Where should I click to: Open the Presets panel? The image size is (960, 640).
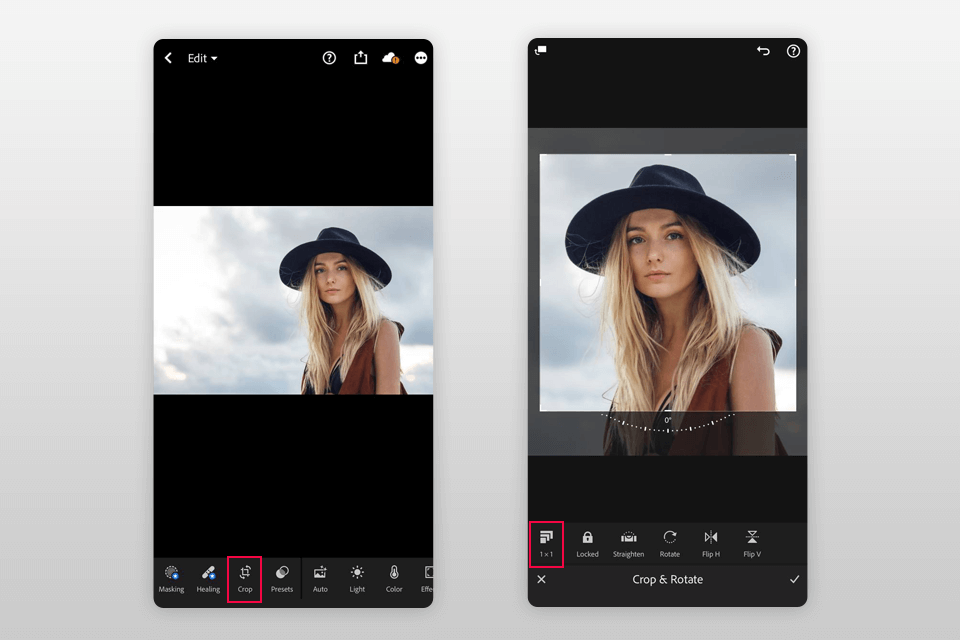point(282,579)
